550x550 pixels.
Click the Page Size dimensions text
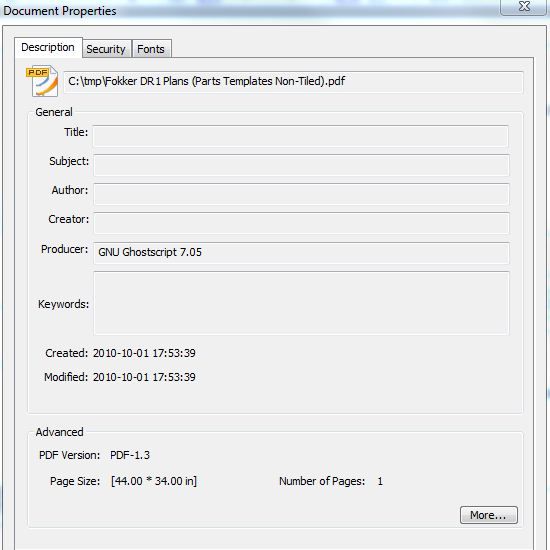[154, 481]
